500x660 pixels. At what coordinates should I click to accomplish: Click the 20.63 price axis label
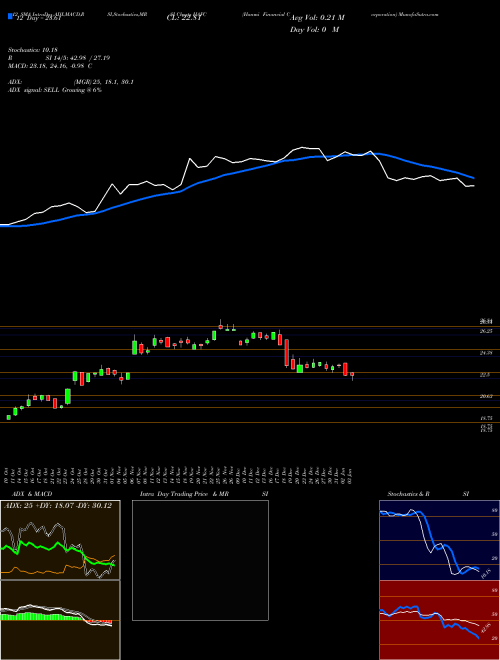point(486,396)
